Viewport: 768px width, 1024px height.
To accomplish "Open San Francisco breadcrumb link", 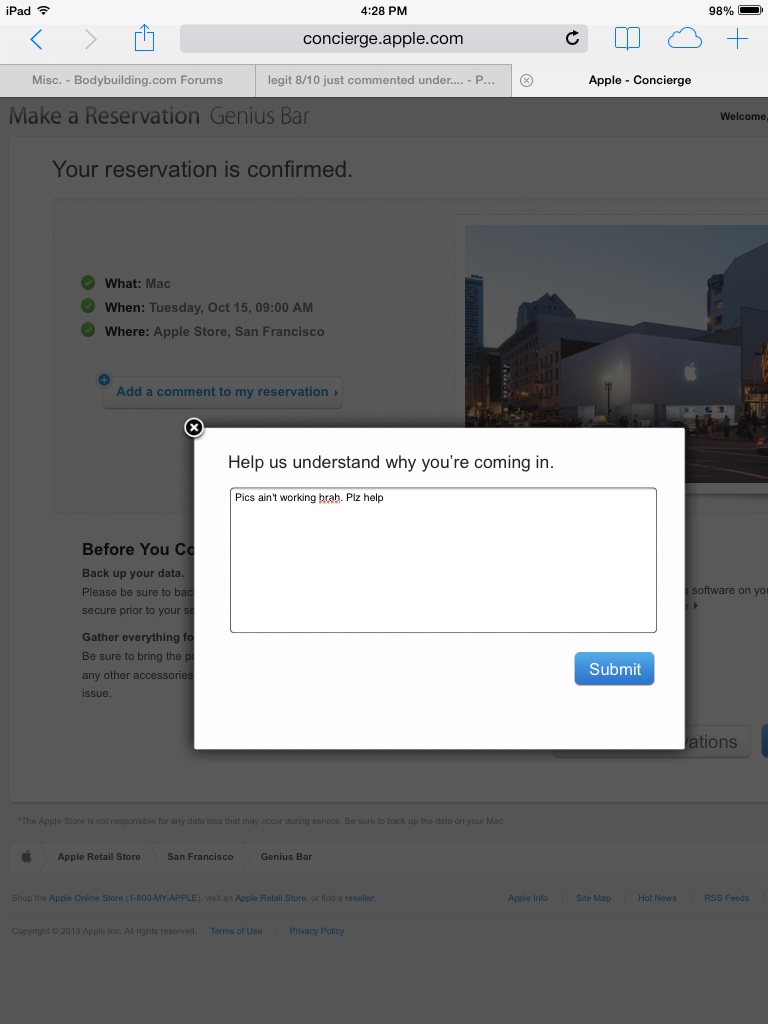I will click(200, 856).
